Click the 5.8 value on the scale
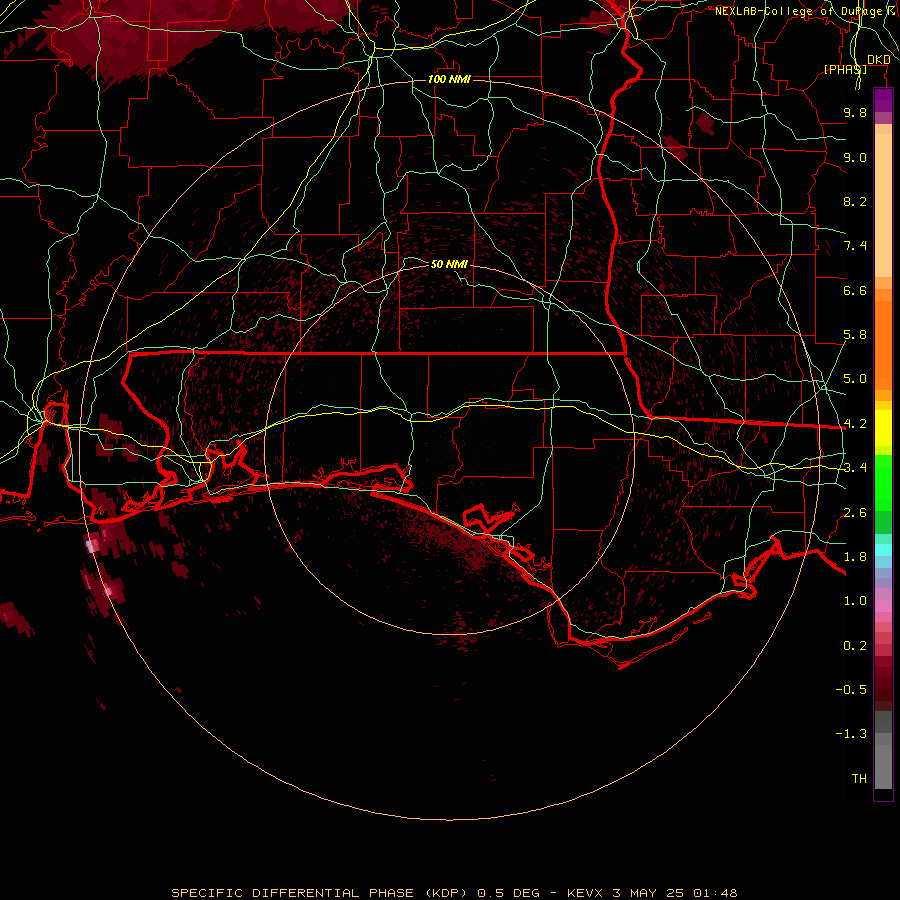Image resolution: width=900 pixels, height=900 pixels. pyautogui.click(x=855, y=335)
